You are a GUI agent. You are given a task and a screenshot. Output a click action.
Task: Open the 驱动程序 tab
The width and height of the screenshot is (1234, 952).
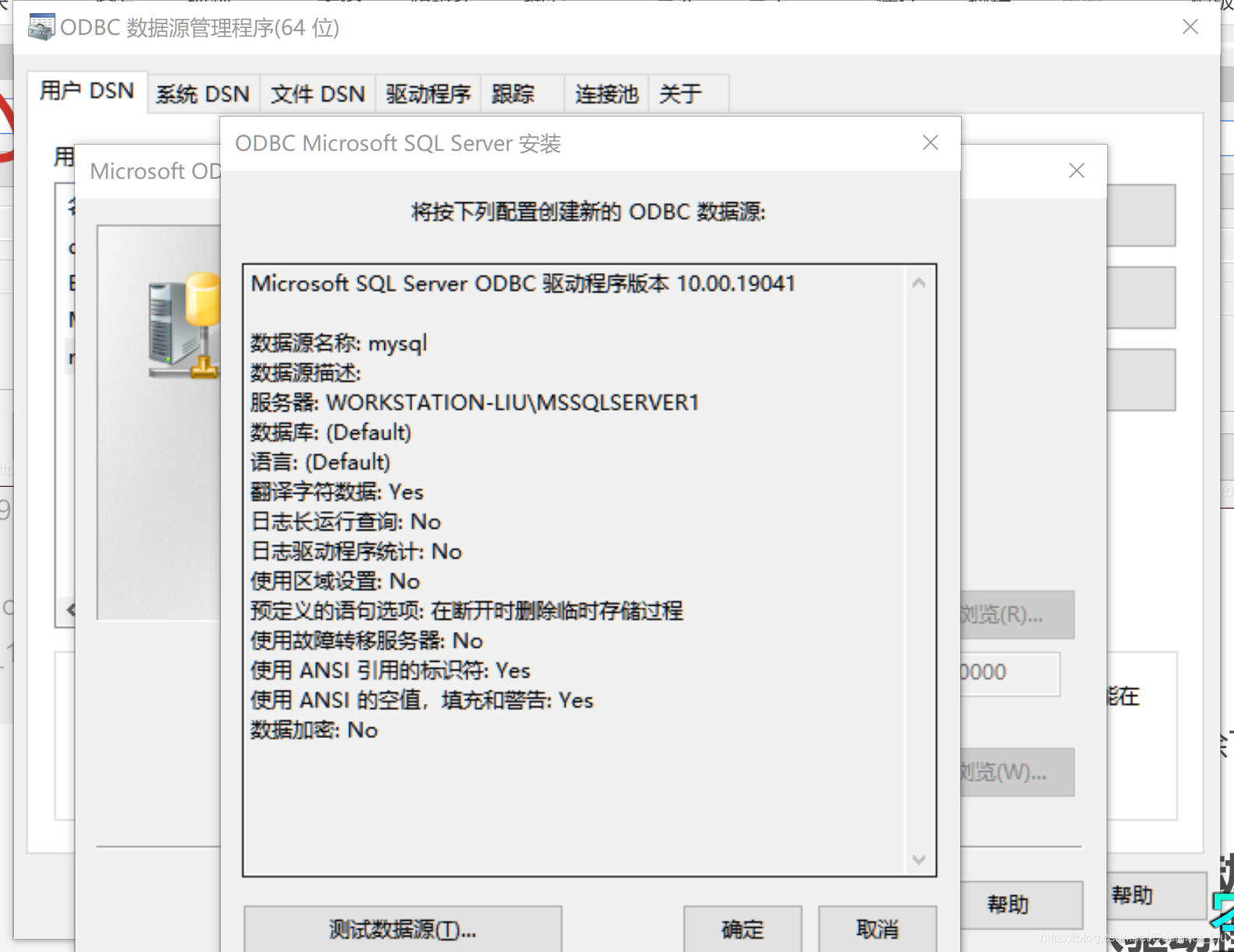(428, 94)
